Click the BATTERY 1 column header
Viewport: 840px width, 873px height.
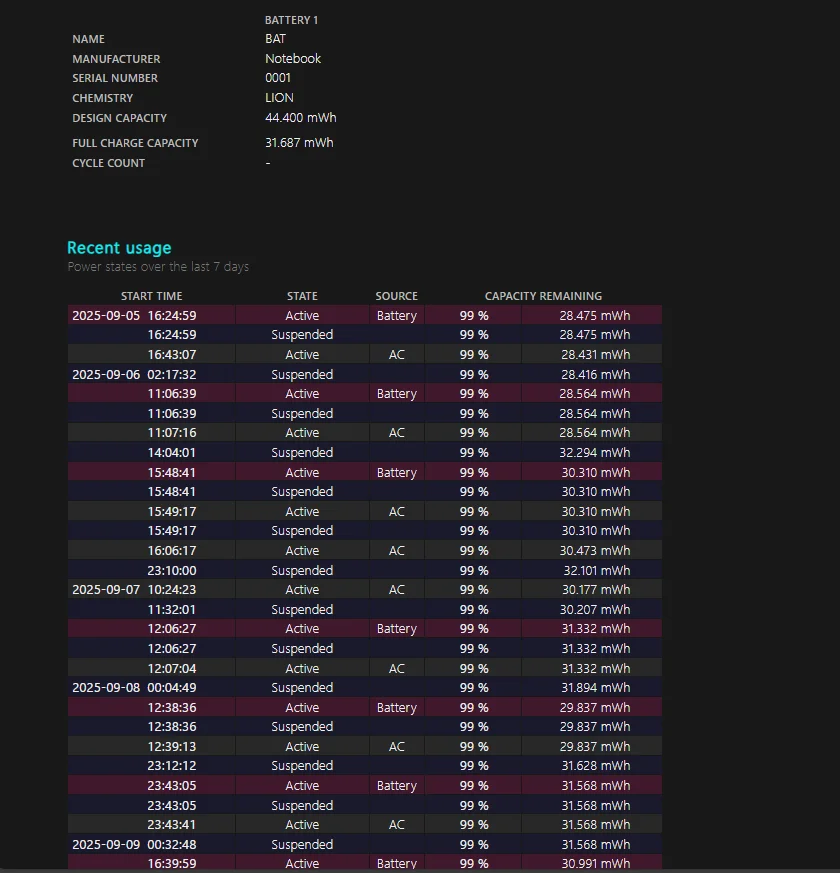291,20
